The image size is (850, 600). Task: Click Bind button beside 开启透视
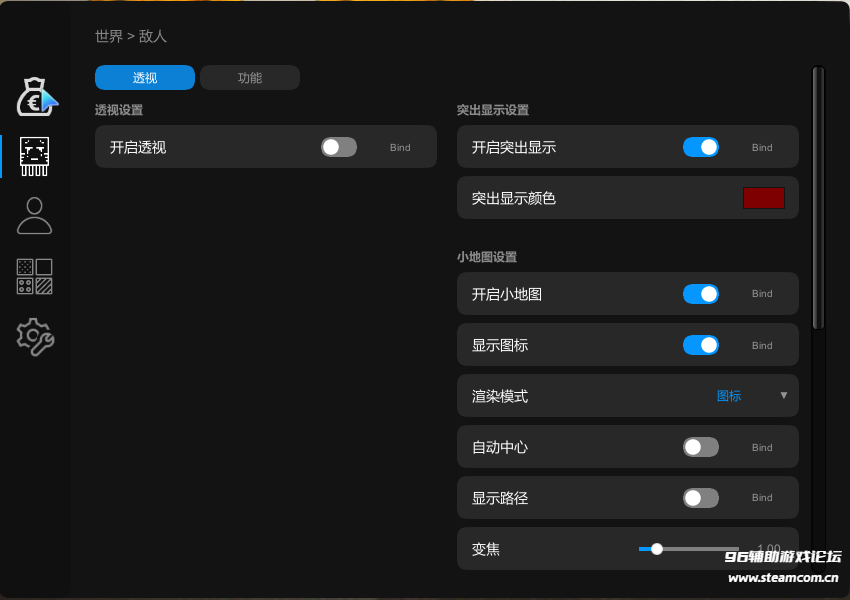pos(400,147)
